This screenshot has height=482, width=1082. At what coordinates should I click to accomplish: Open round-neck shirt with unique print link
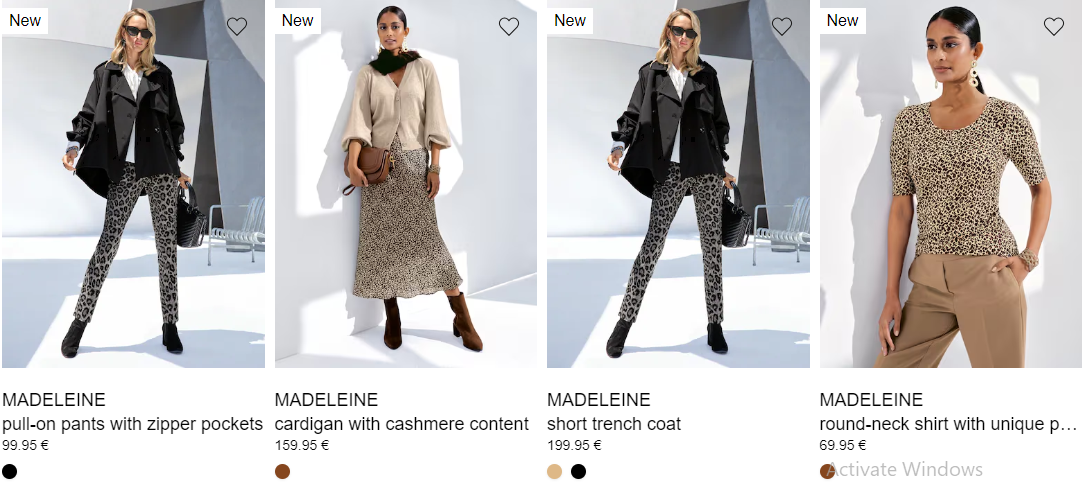[948, 423]
